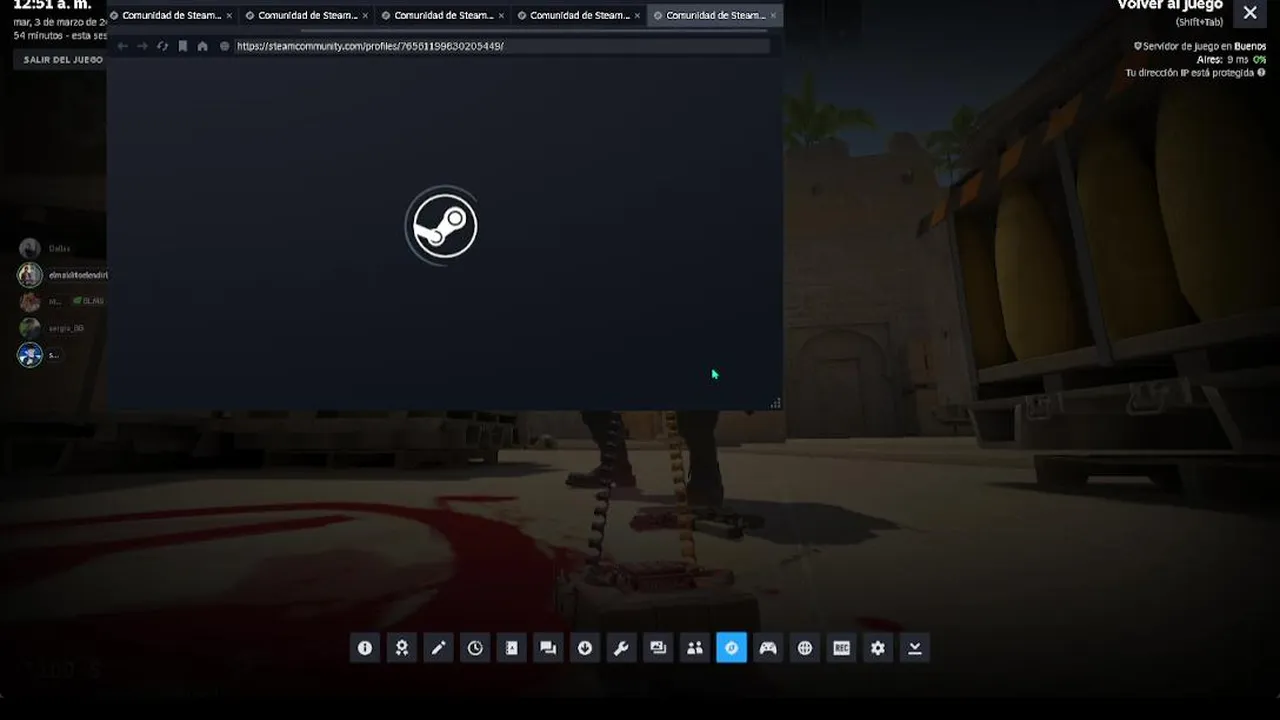Viewport: 1280px width, 720px height.
Task: Click the site info globe beside URL
Action: 224,46
